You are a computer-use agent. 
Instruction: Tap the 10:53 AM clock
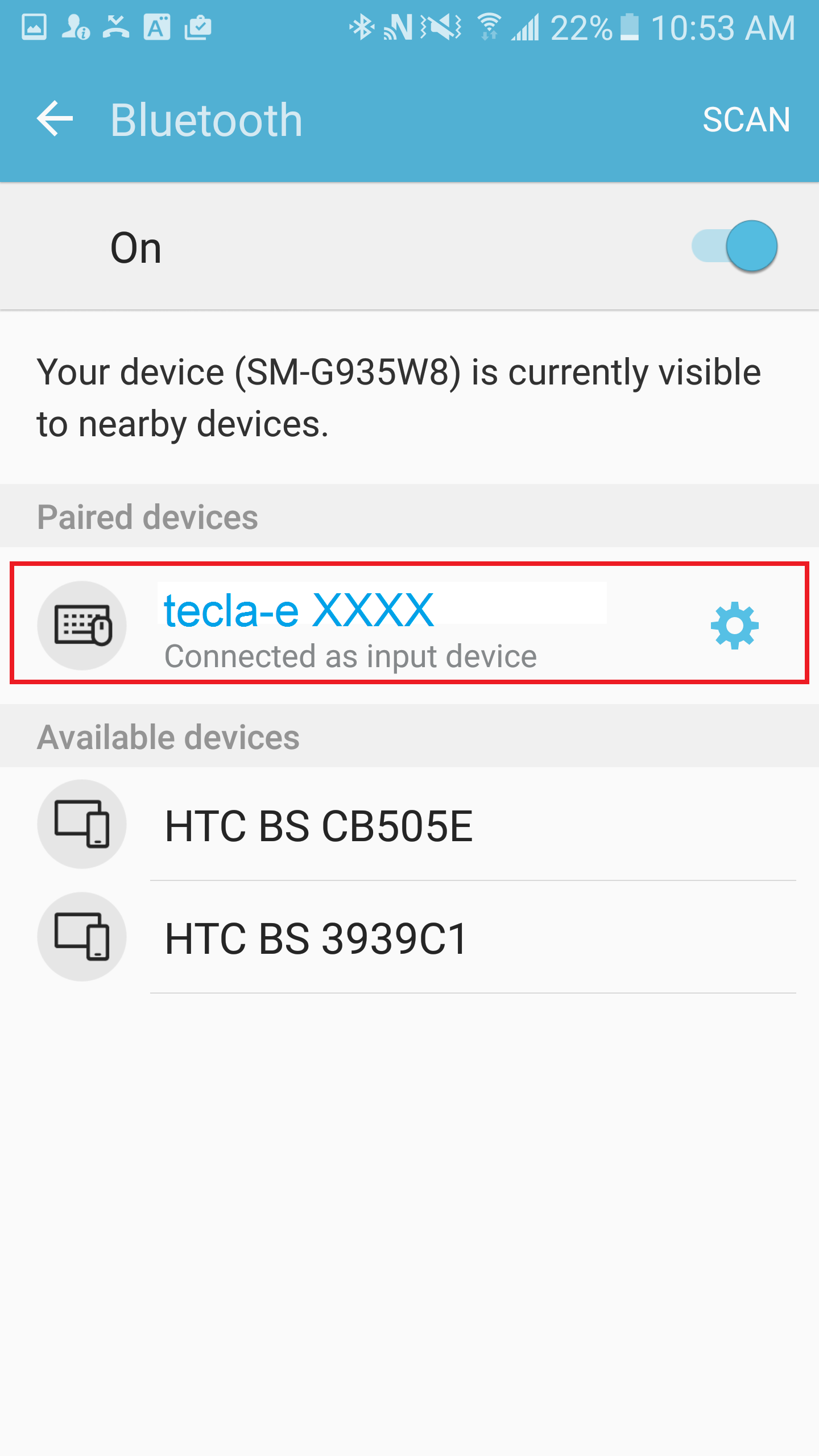click(x=723, y=27)
